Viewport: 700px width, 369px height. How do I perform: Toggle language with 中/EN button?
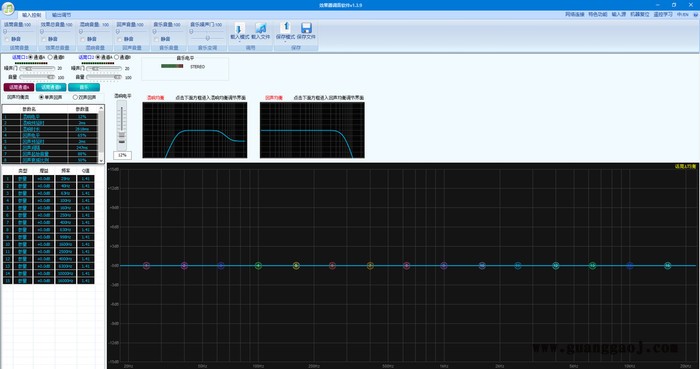683,15
